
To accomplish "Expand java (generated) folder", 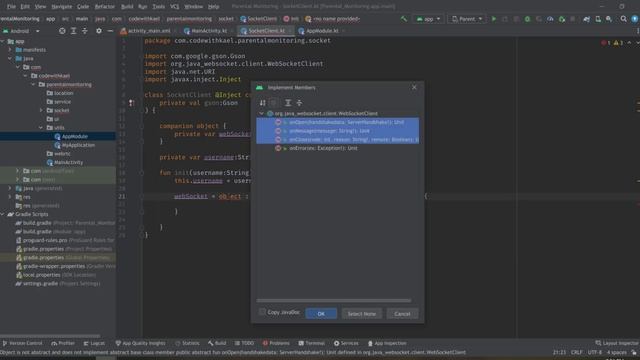I will coord(10,188).
